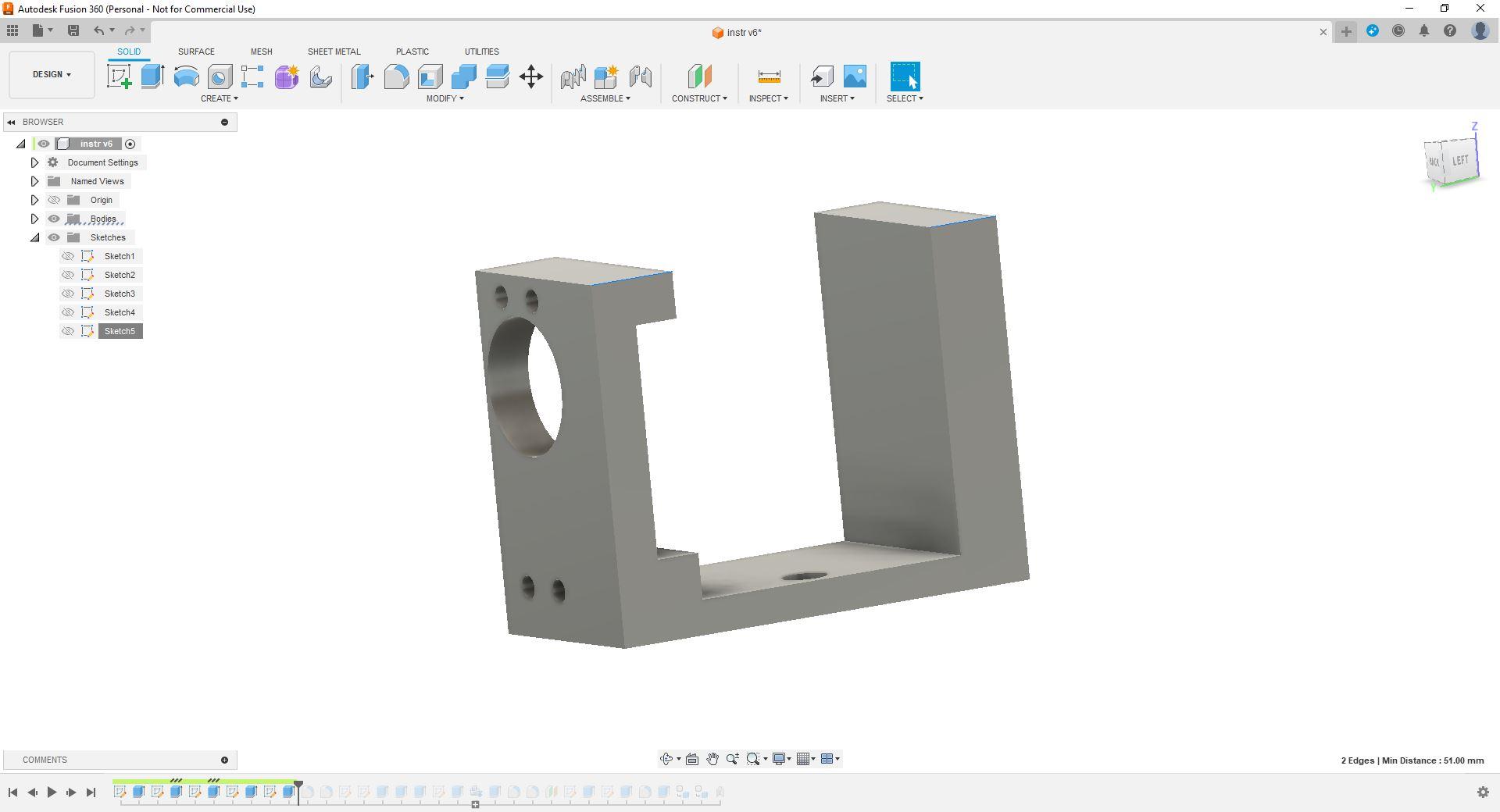Expand the Document Settings node
The image size is (1500, 812).
[x=34, y=162]
